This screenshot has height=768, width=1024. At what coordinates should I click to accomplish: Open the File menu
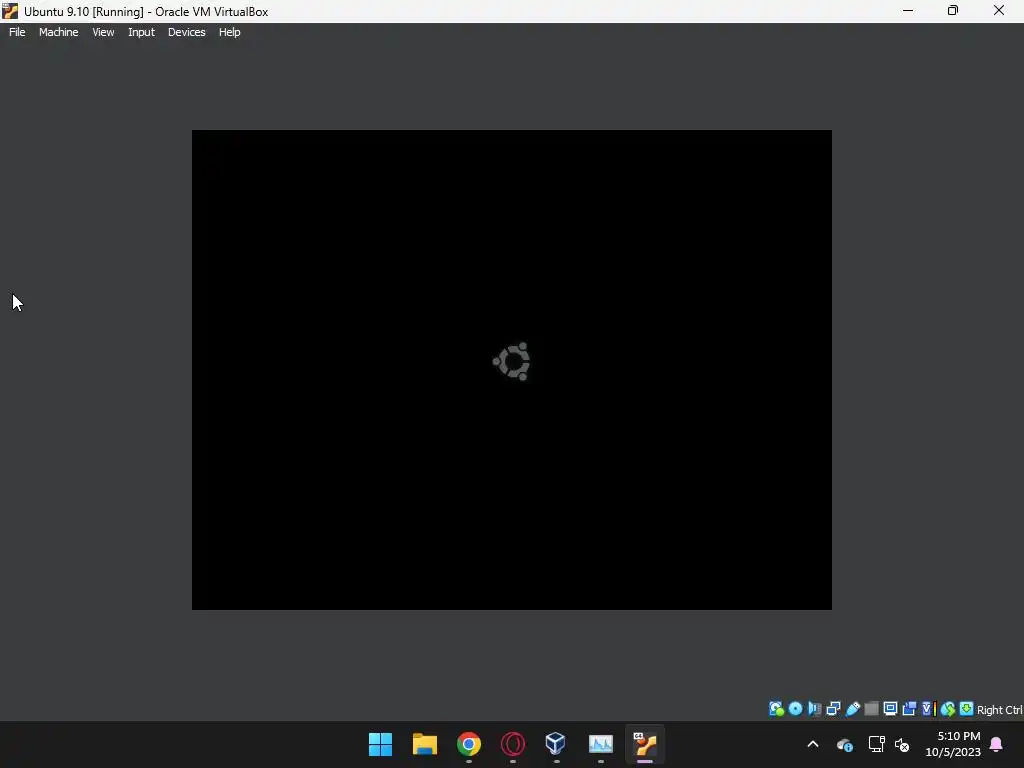pos(17,32)
